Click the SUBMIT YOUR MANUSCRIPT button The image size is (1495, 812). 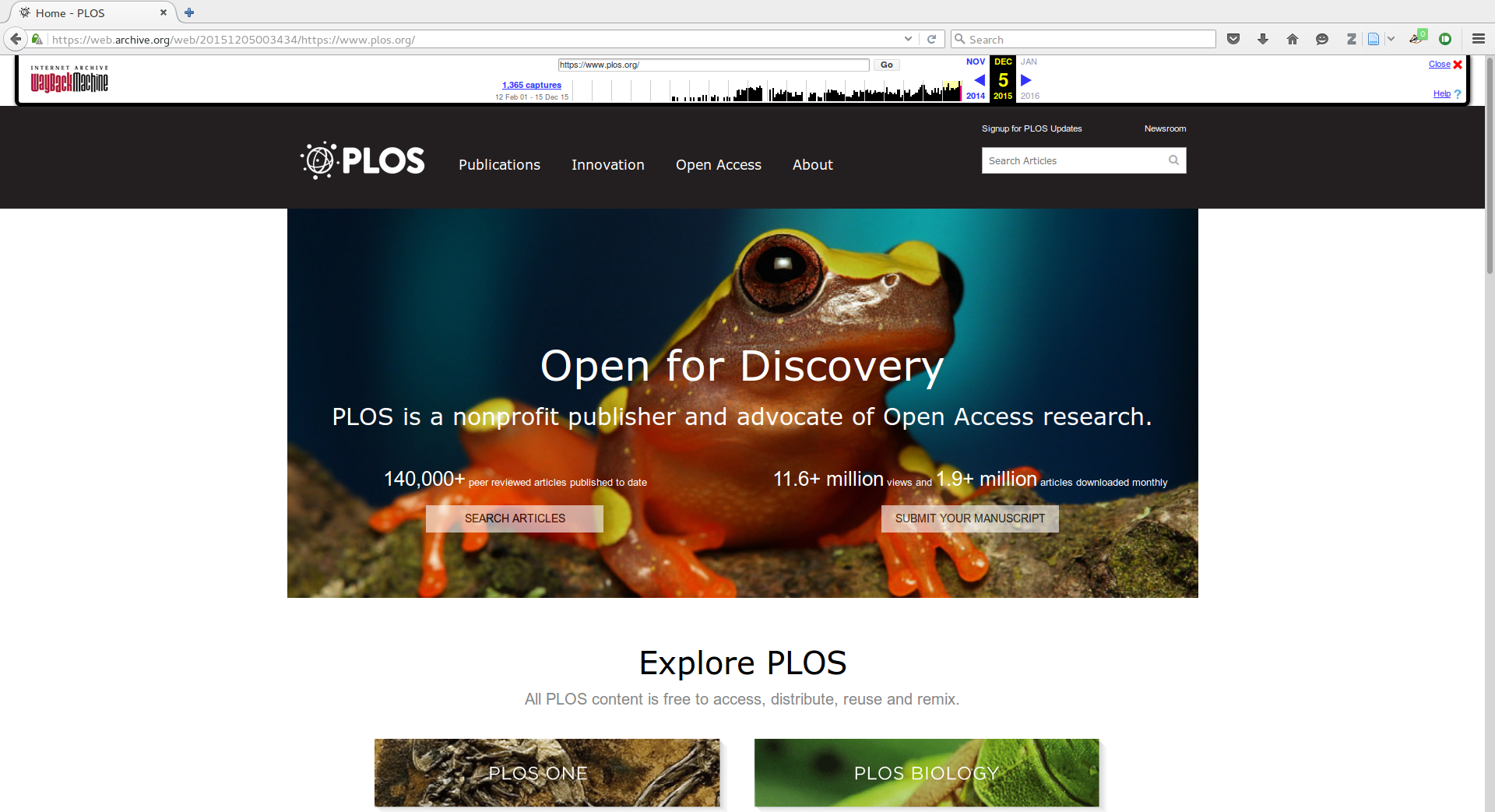click(x=970, y=518)
